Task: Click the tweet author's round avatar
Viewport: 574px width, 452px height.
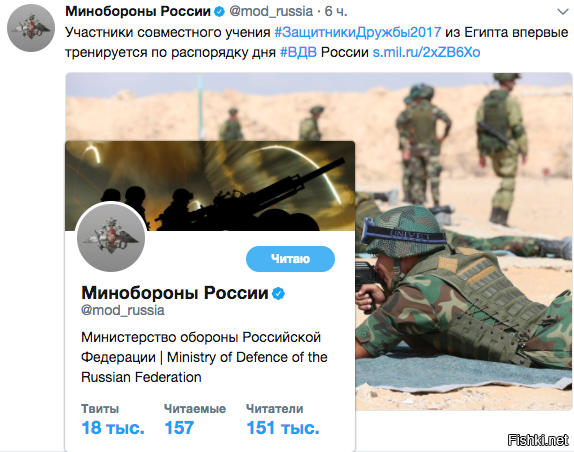Action: [x=31, y=28]
